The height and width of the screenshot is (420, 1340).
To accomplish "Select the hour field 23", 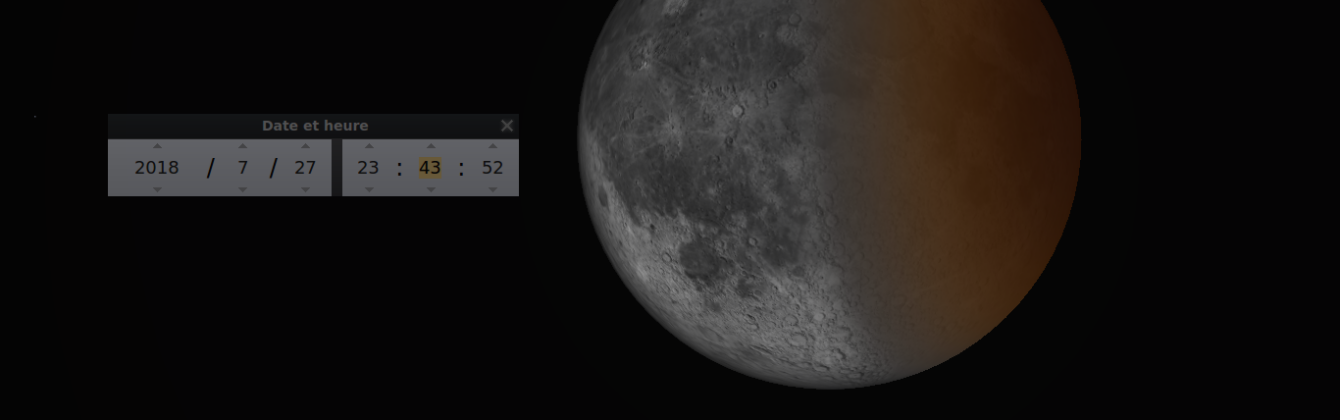I will 368,168.
